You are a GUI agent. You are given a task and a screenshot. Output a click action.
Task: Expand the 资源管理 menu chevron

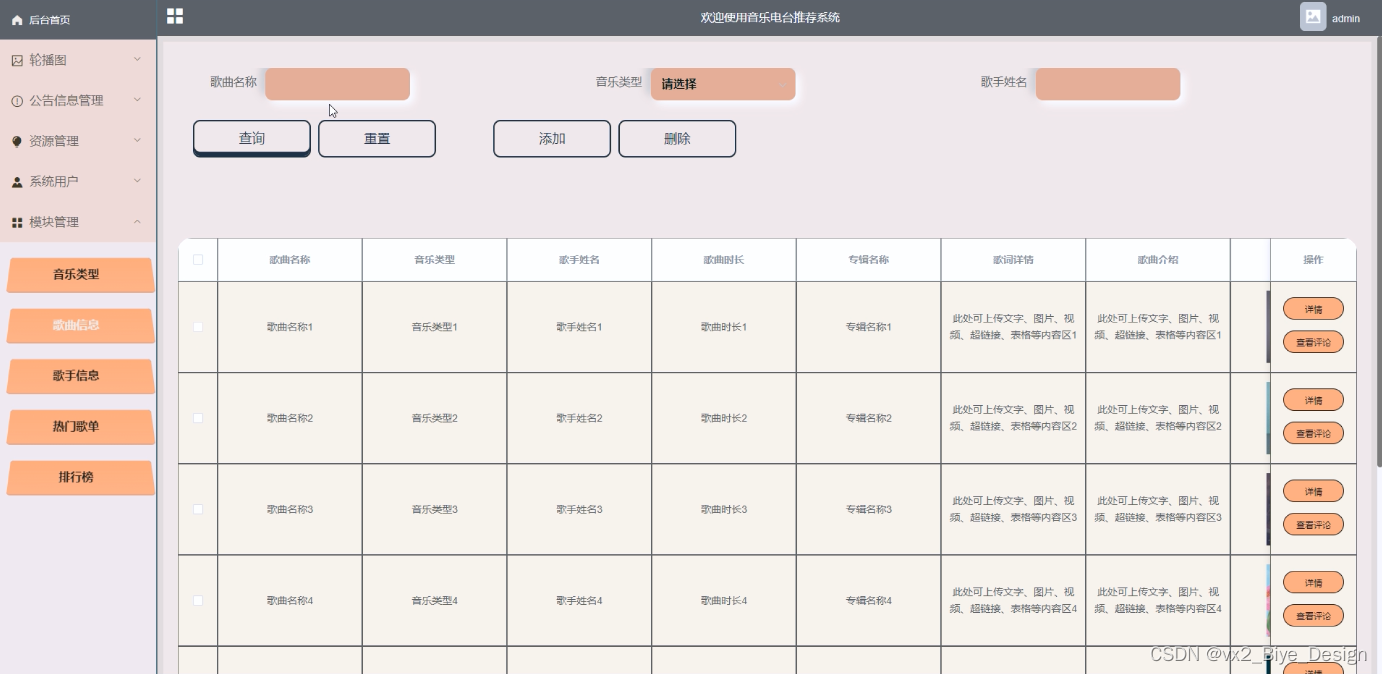[x=137, y=140]
